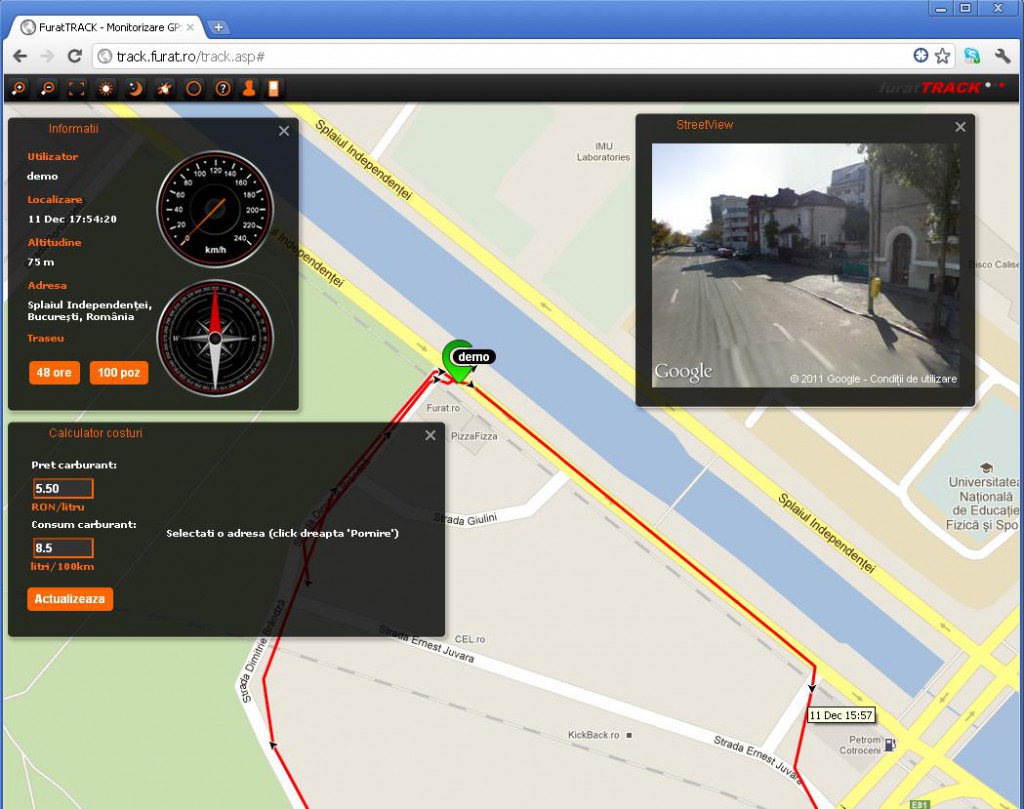Screen dimensions: 1024x809
Task: Click the StreetView photo
Action: [x=805, y=265]
